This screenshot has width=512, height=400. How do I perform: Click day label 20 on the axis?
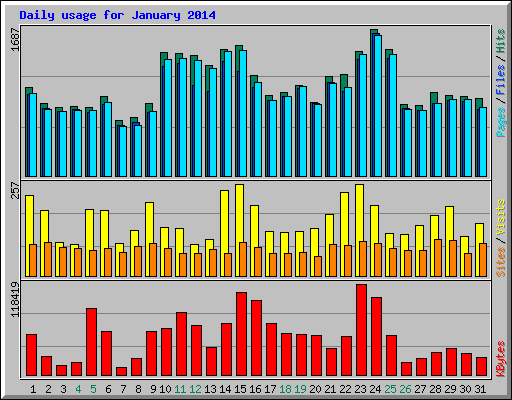[x=315, y=389]
